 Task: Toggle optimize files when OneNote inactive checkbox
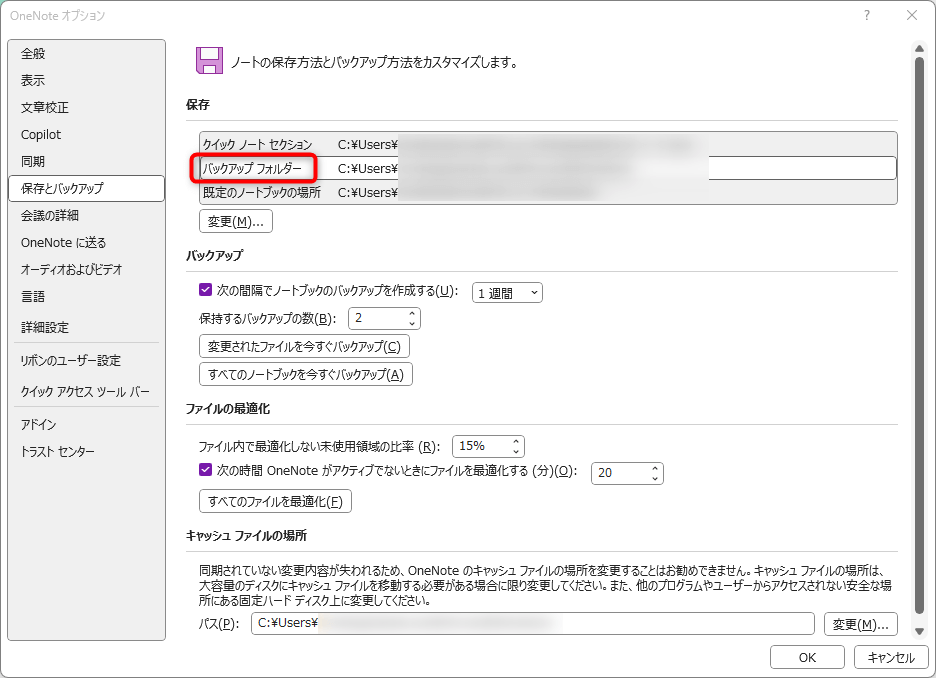point(205,470)
